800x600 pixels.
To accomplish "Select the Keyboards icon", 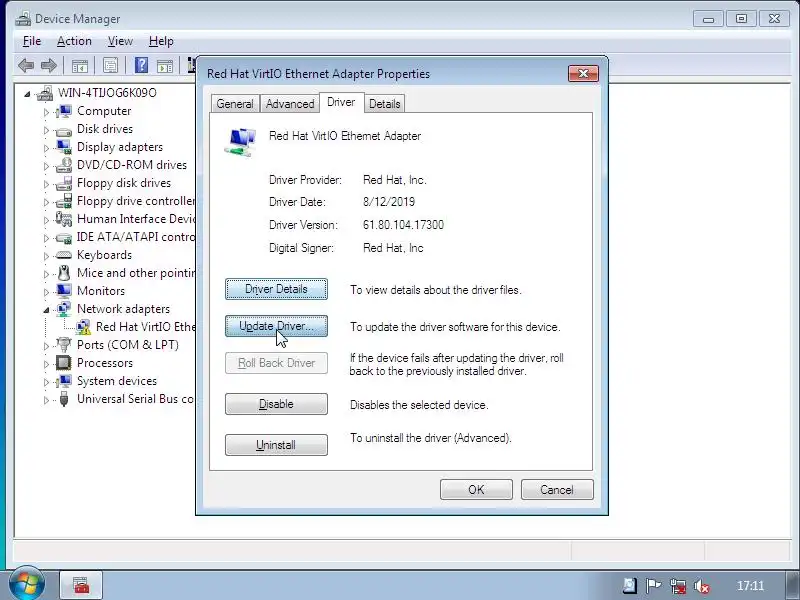I will (64, 255).
